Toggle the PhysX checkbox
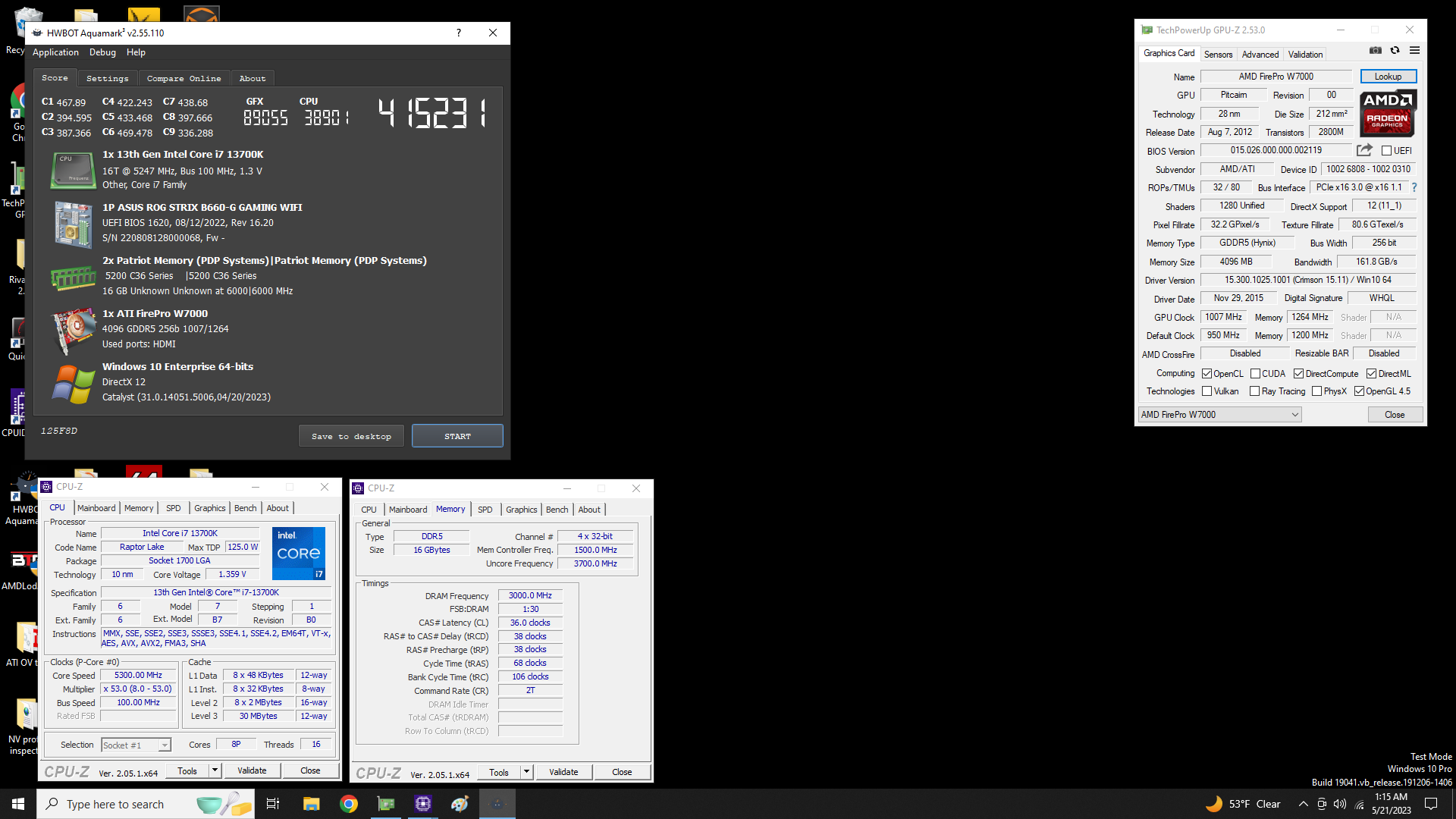 click(1316, 391)
